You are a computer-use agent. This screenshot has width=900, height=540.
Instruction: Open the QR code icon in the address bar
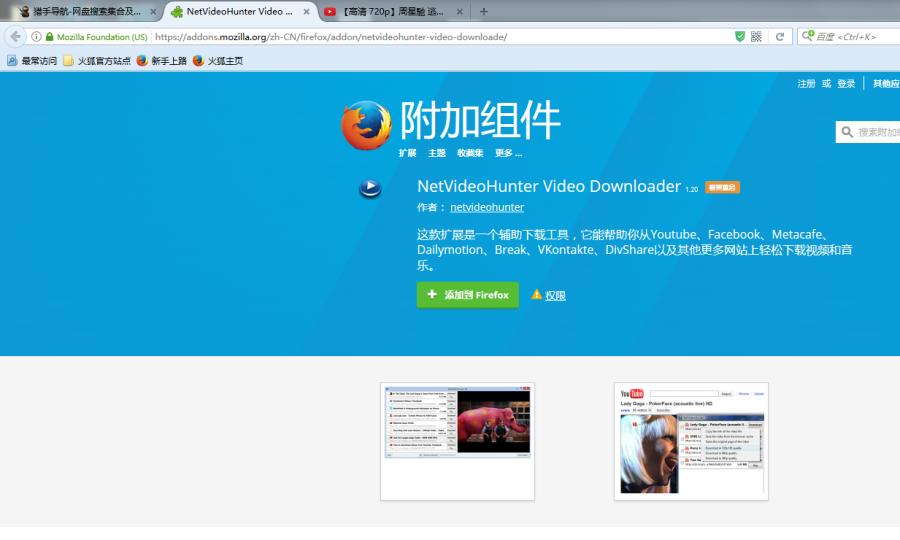[x=756, y=37]
